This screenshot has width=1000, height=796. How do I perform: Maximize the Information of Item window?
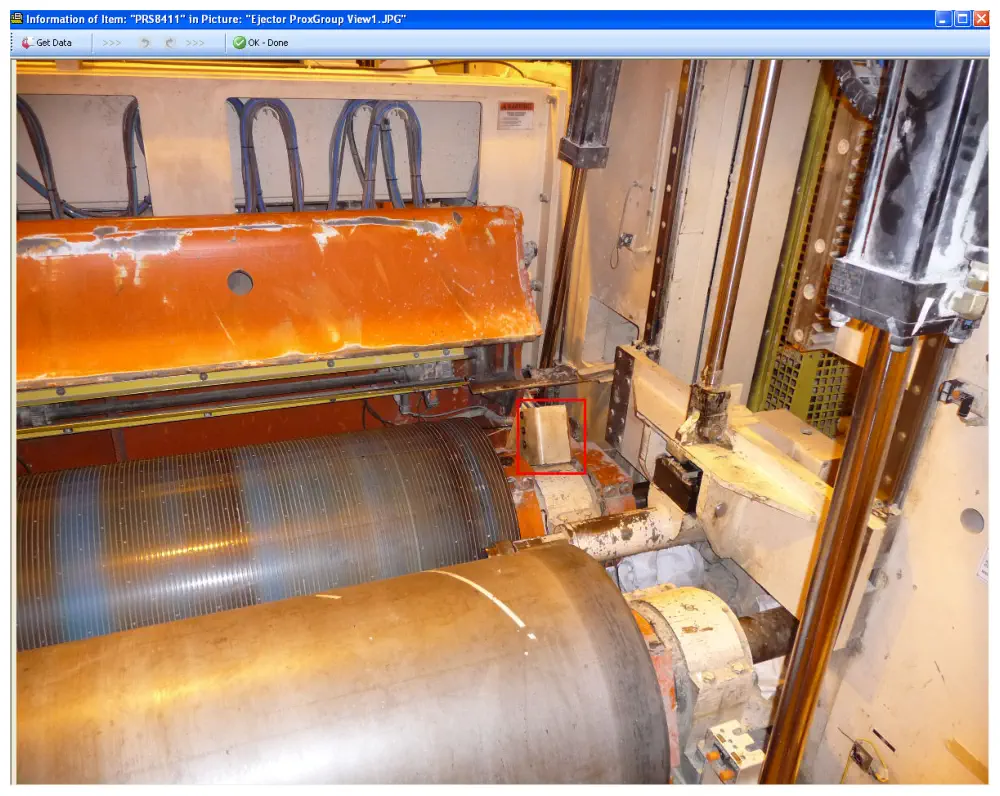pos(963,19)
